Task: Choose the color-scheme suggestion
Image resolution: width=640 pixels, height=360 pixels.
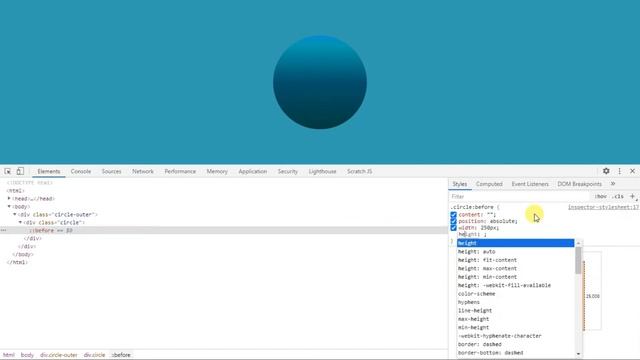Action: click(516, 294)
